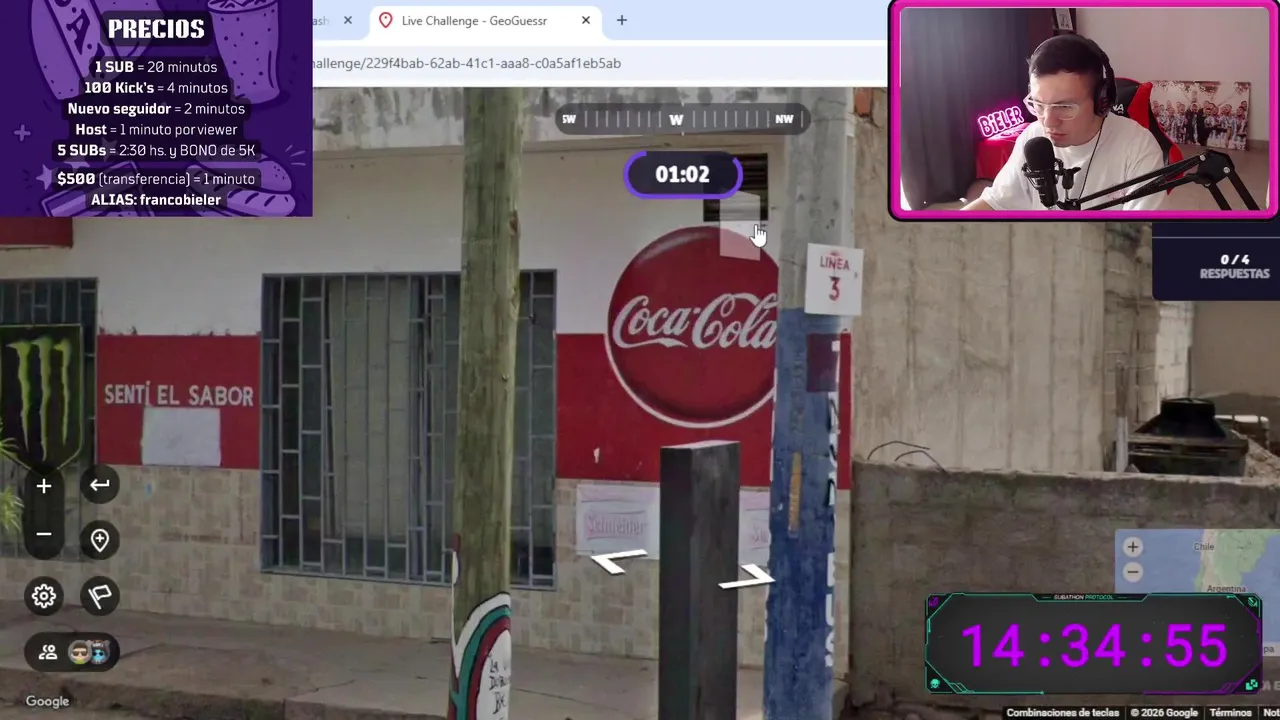Undo last move with the back arrow button
This screenshot has width=1280, height=720.
point(99,485)
